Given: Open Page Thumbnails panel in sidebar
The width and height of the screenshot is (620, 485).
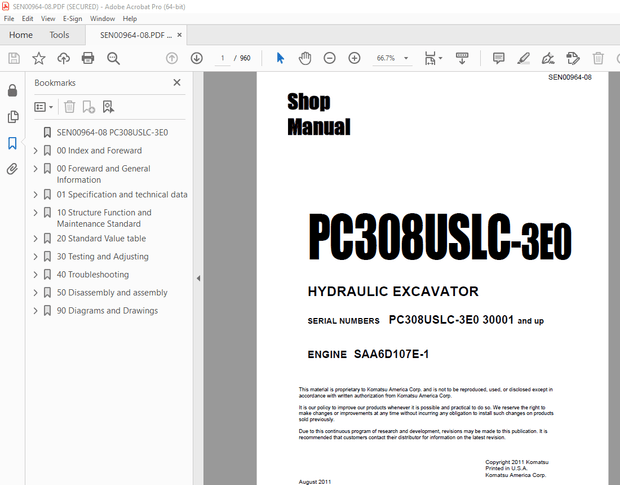Looking at the screenshot, I should pyautogui.click(x=13, y=117).
